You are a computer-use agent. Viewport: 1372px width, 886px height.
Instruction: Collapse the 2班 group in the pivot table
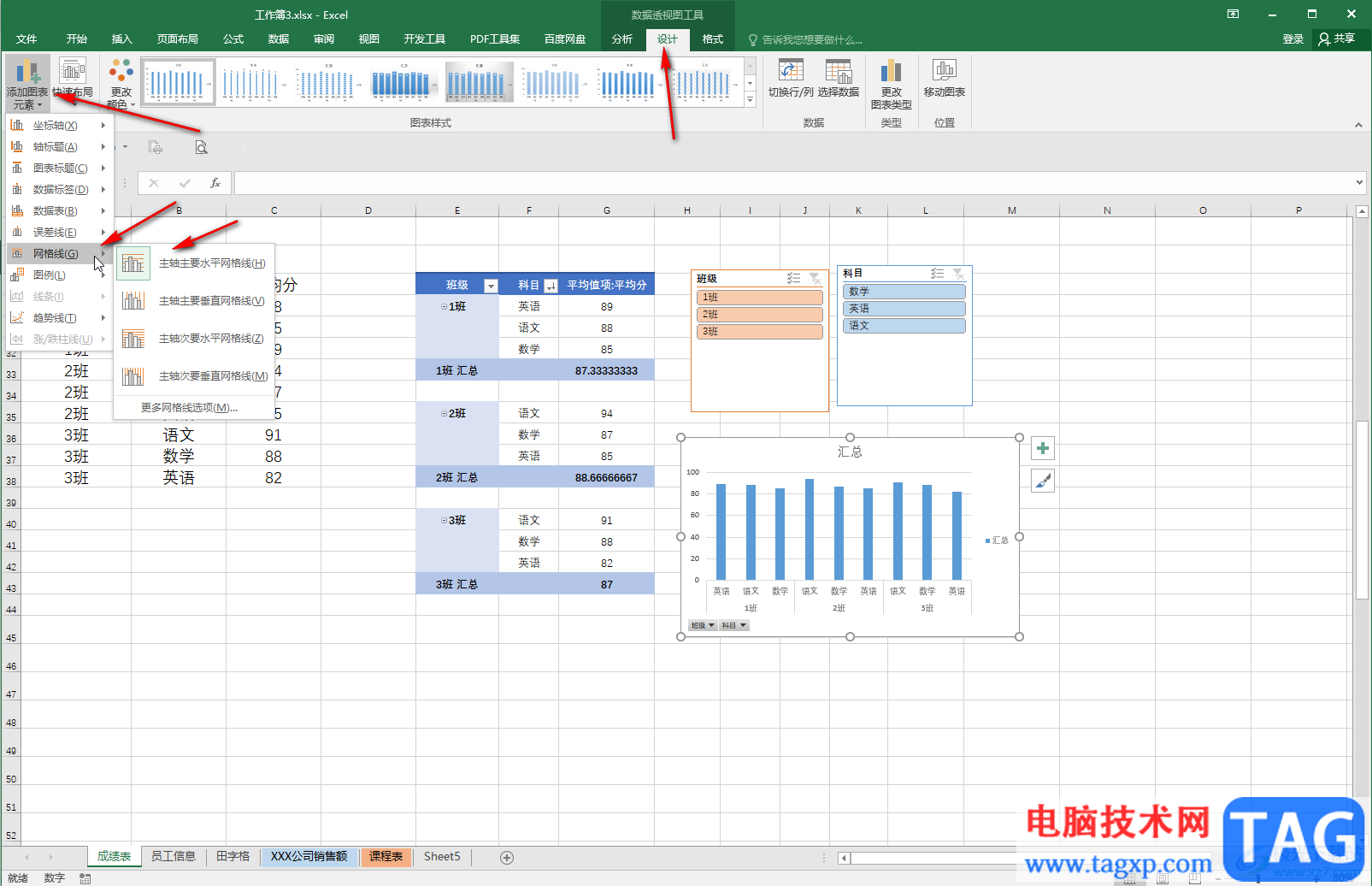click(444, 413)
